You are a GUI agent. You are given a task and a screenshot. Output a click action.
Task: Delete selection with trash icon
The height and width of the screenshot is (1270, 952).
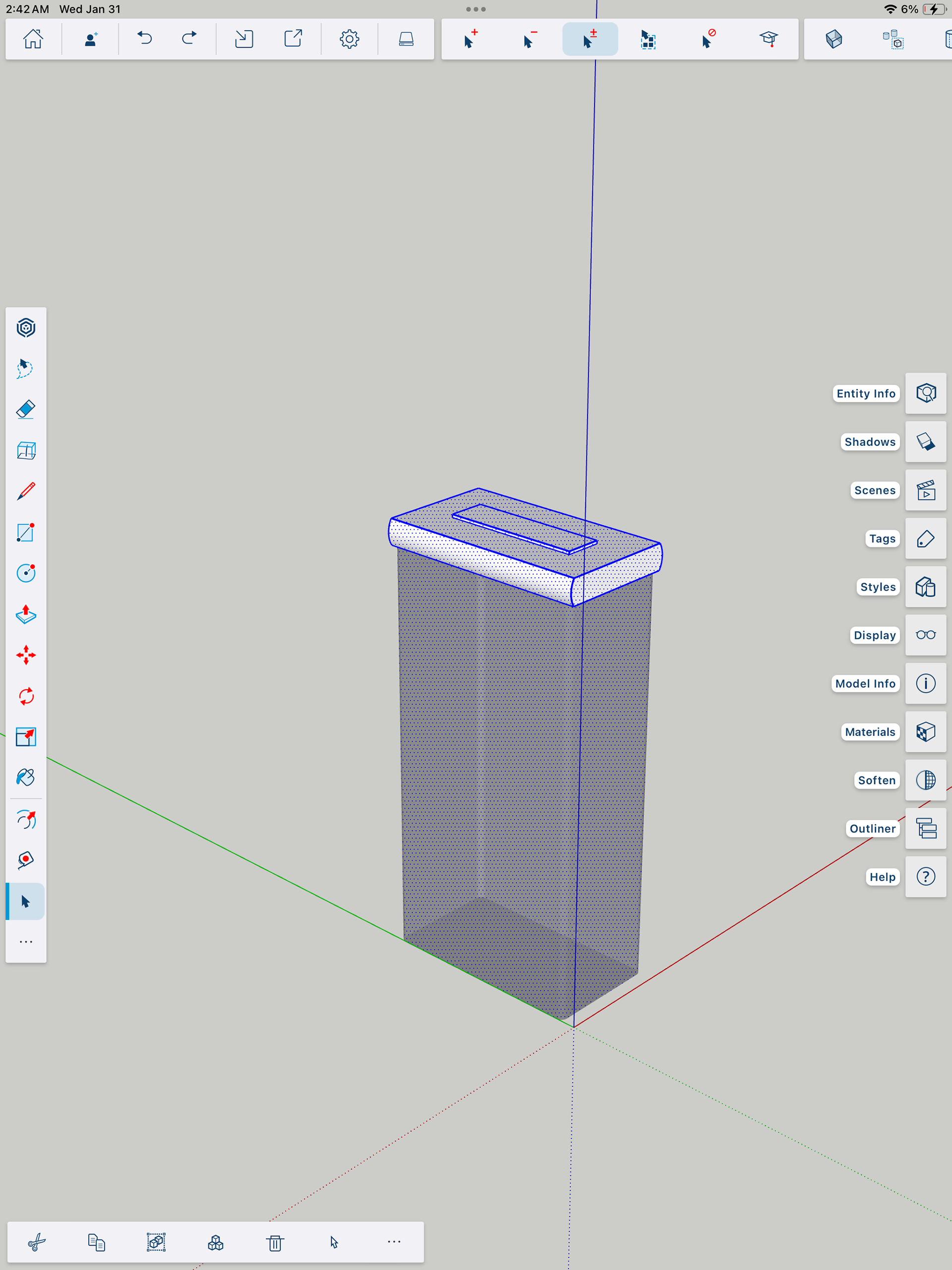[x=275, y=1242]
